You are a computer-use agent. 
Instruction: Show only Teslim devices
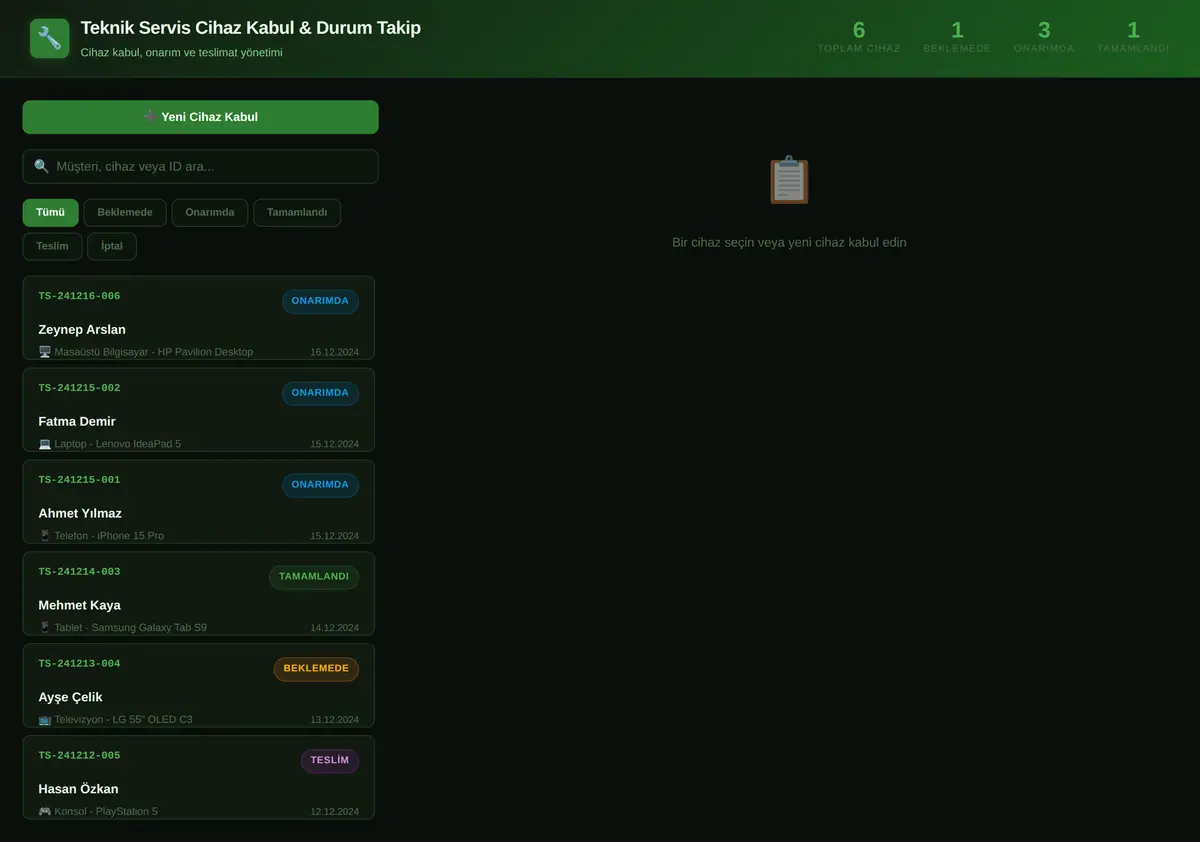click(52, 246)
